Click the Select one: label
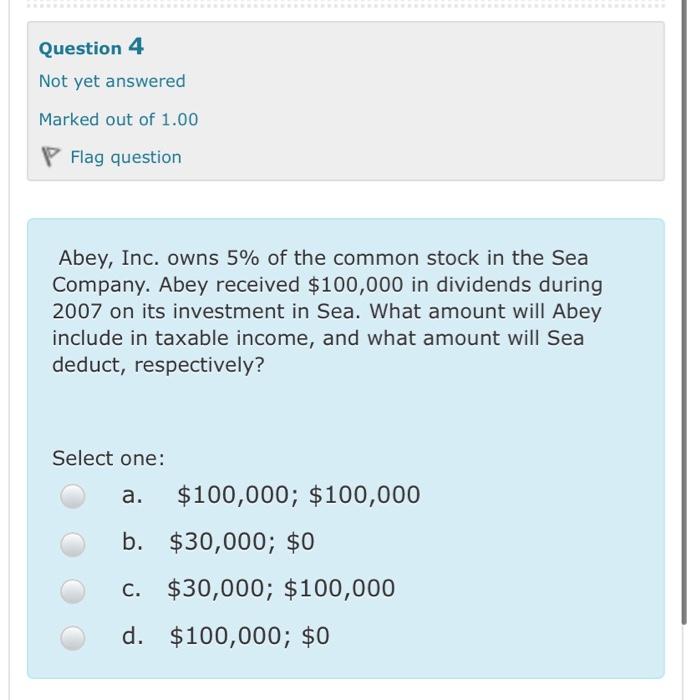 coord(108,458)
